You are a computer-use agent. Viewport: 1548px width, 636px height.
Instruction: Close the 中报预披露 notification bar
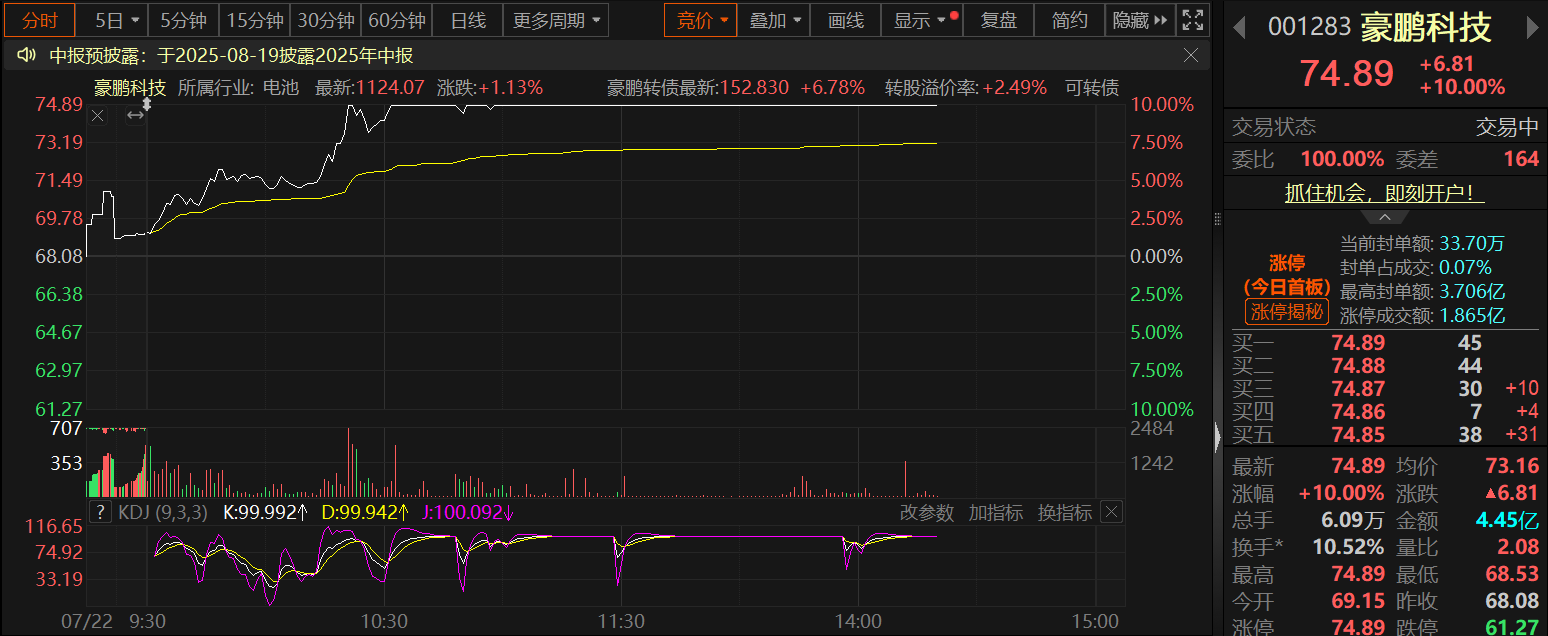click(x=1191, y=56)
